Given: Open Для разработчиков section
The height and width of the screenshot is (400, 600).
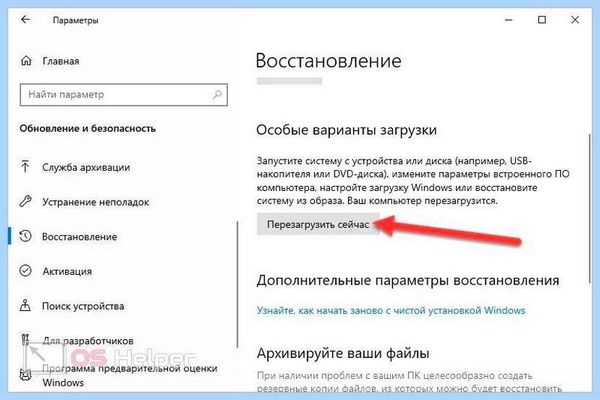Looking at the screenshot, I should coord(88,341).
